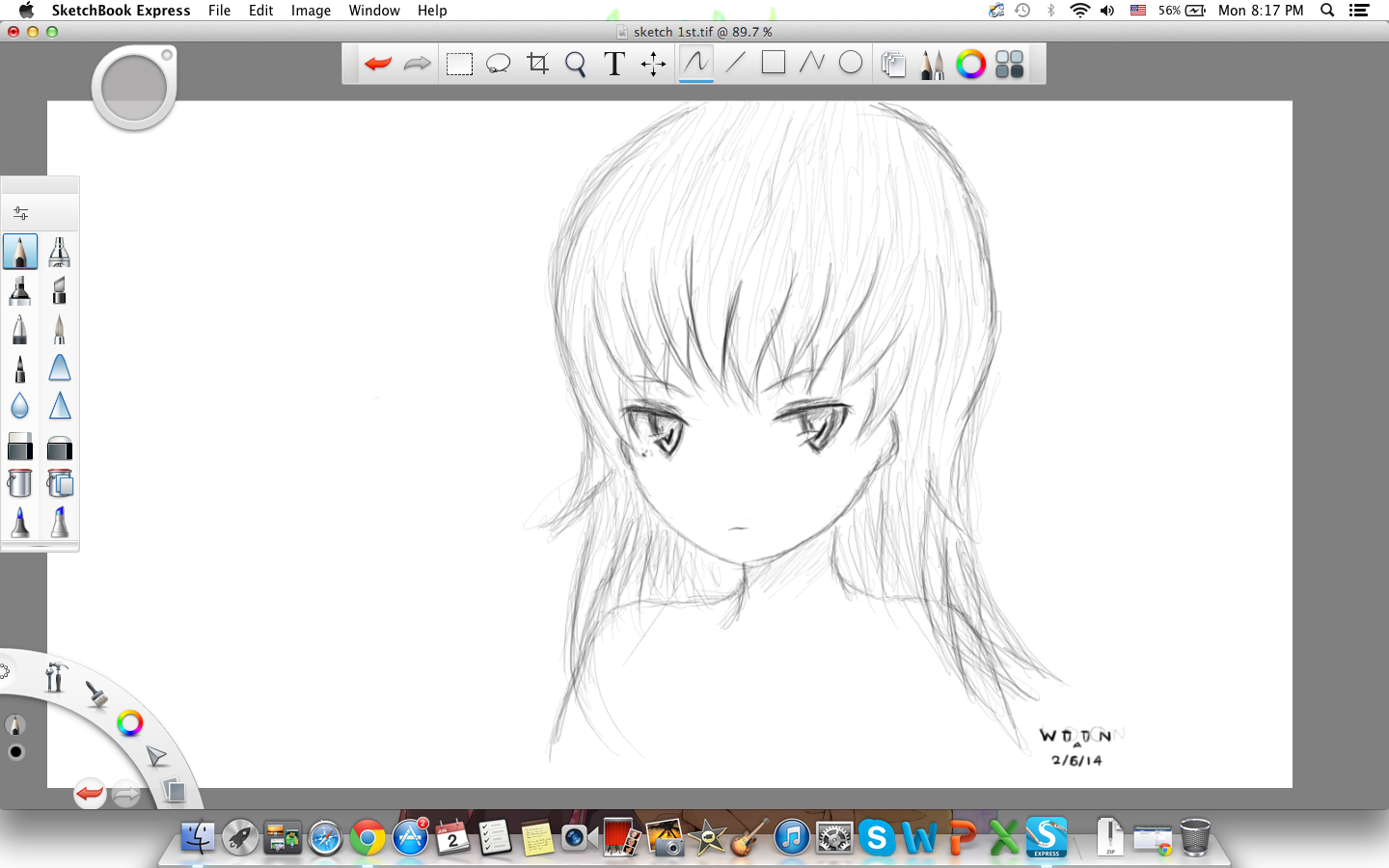The image size is (1389, 868).
Task: Select the Soft Eraser in brush palette
Action: tap(60, 447)
